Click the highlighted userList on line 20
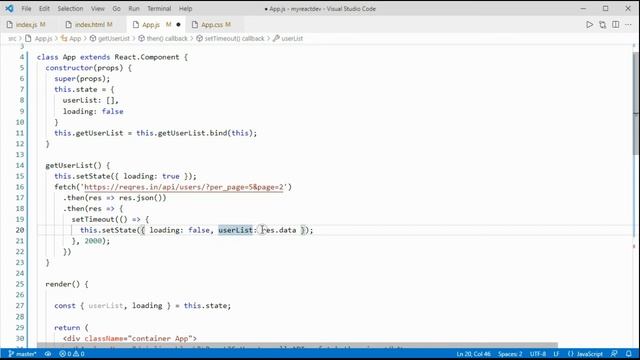The height and width of the screenshot is (360, 640). [236, 230]
